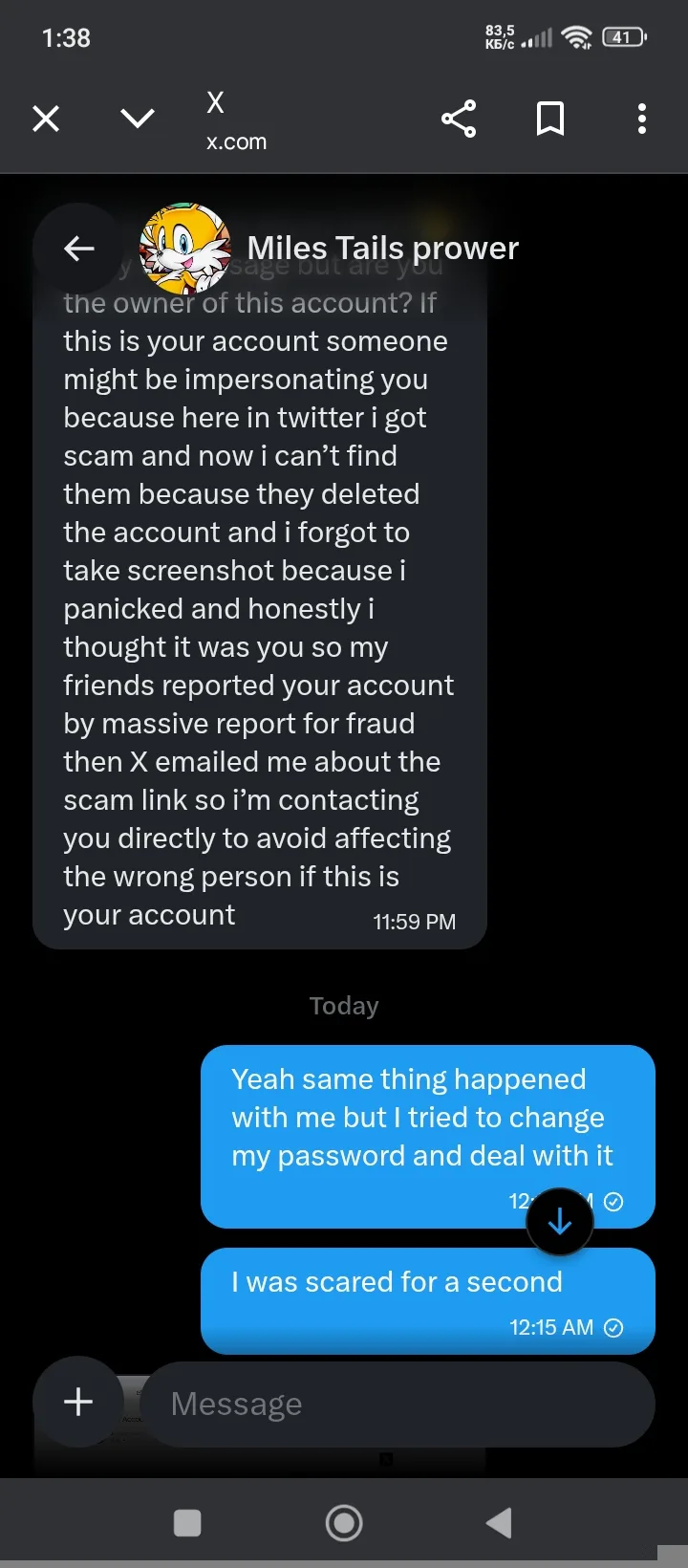Open Miles Tails prower avatar
Screen dimensions: 688x1568
(185, 249)
